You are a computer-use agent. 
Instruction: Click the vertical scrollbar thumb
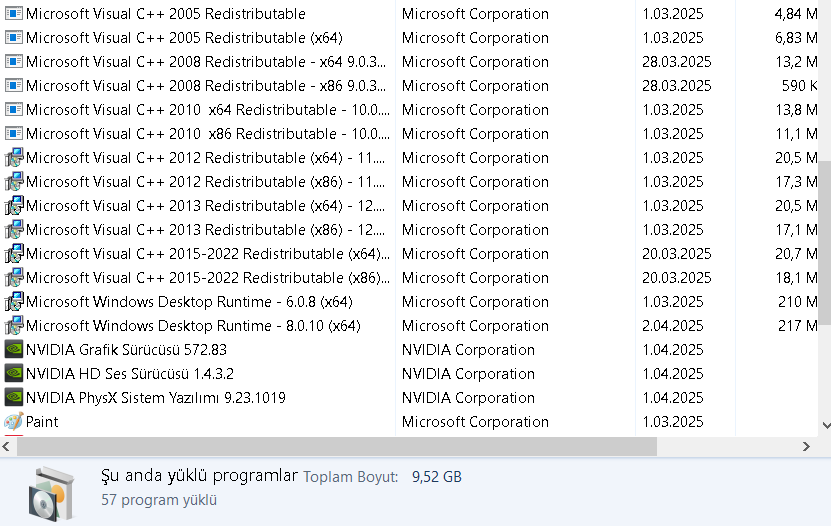click(825, 243)
